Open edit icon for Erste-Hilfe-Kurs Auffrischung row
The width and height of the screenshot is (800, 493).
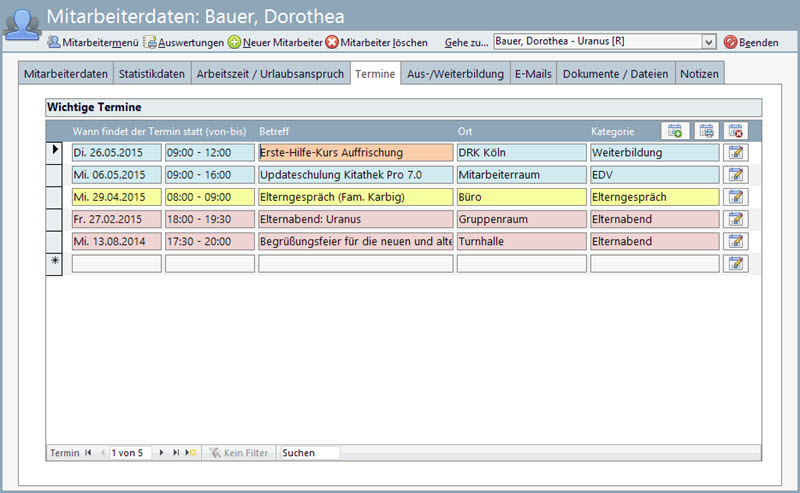point(735,153)
